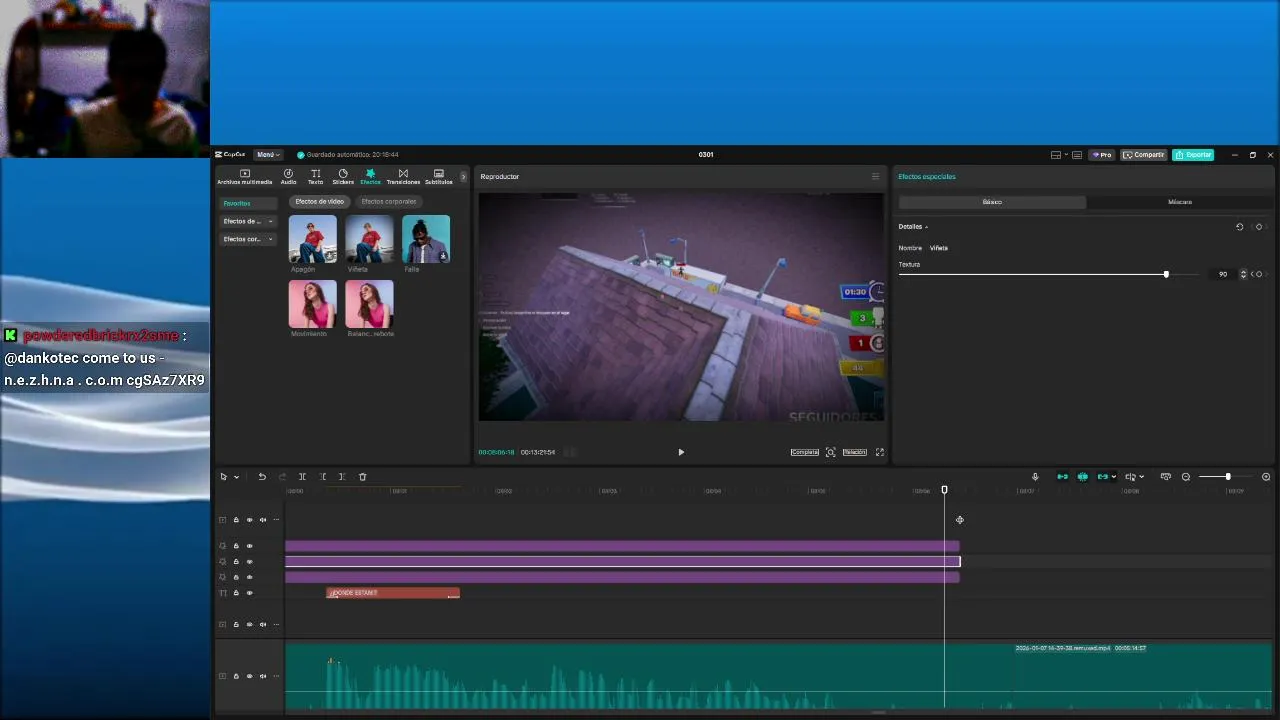Expand the Efectos corporales sidebar category
The image size is (1280, 720).
[248, 239]
